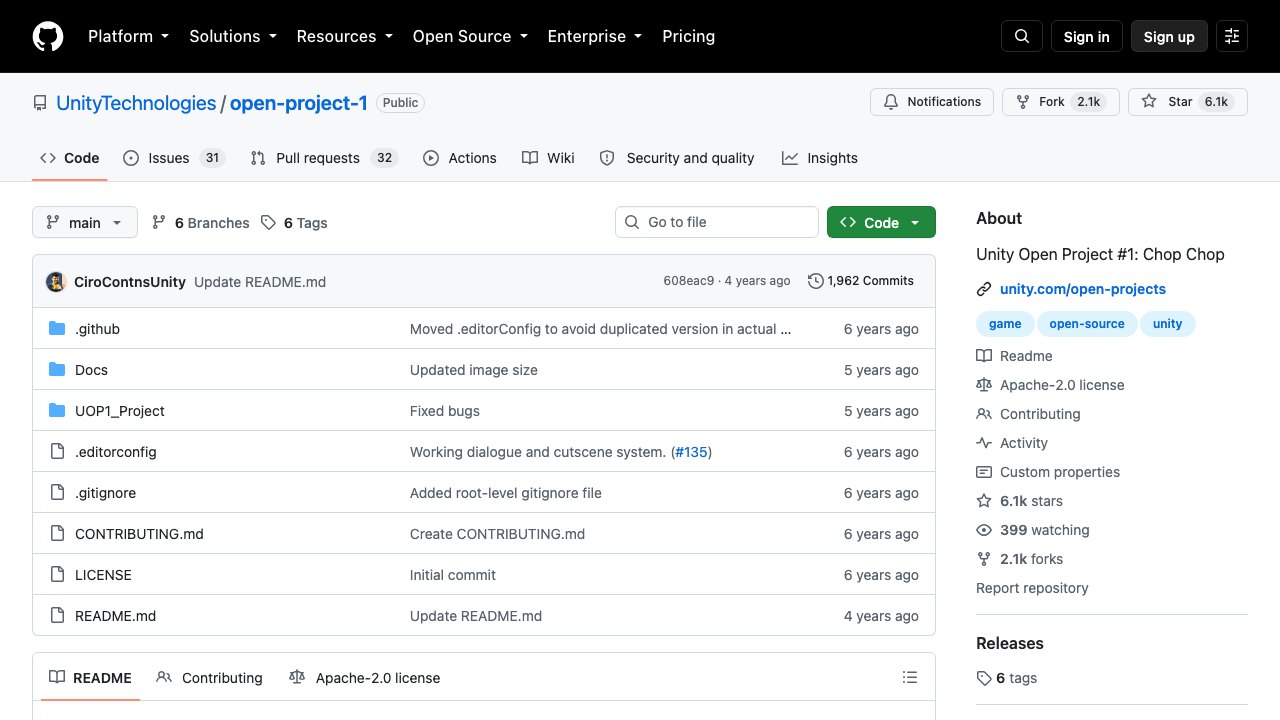Open pull request #135 link
1280x720 pixels.
[692, 452]
